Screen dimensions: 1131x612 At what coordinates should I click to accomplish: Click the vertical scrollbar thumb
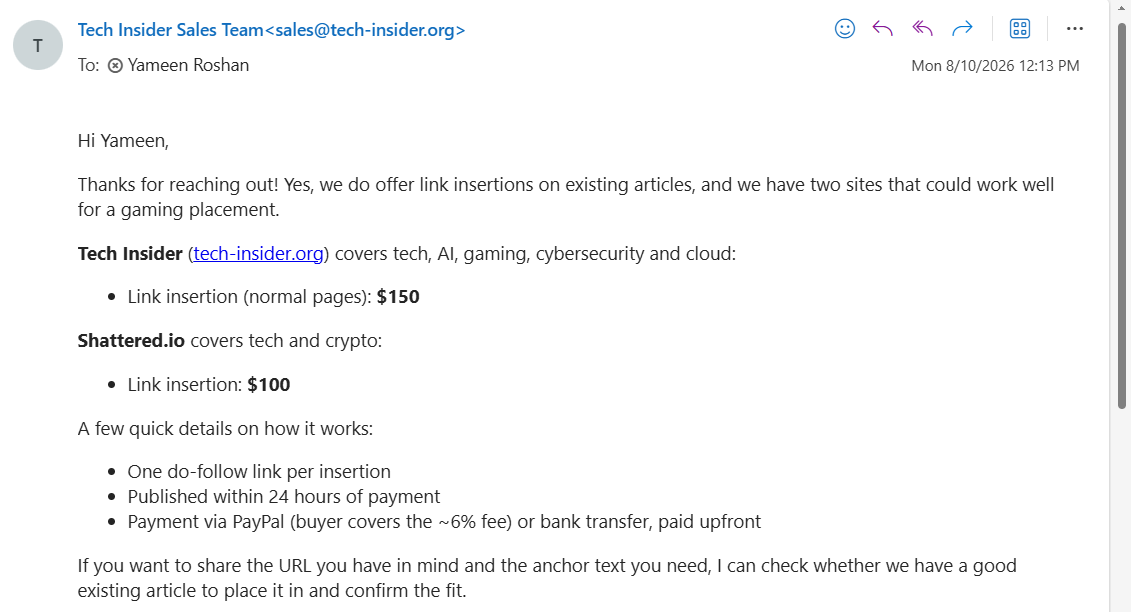1122,216
